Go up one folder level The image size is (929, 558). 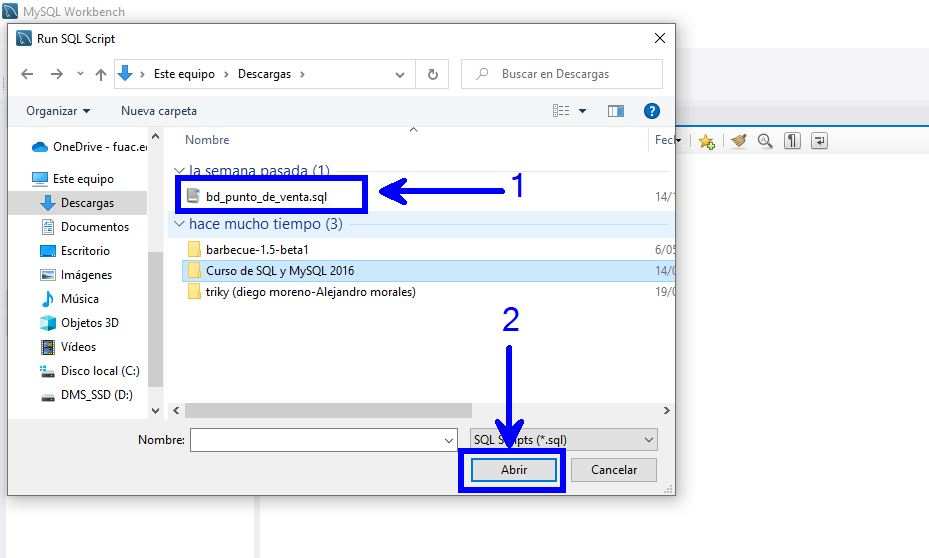point(101,74)
